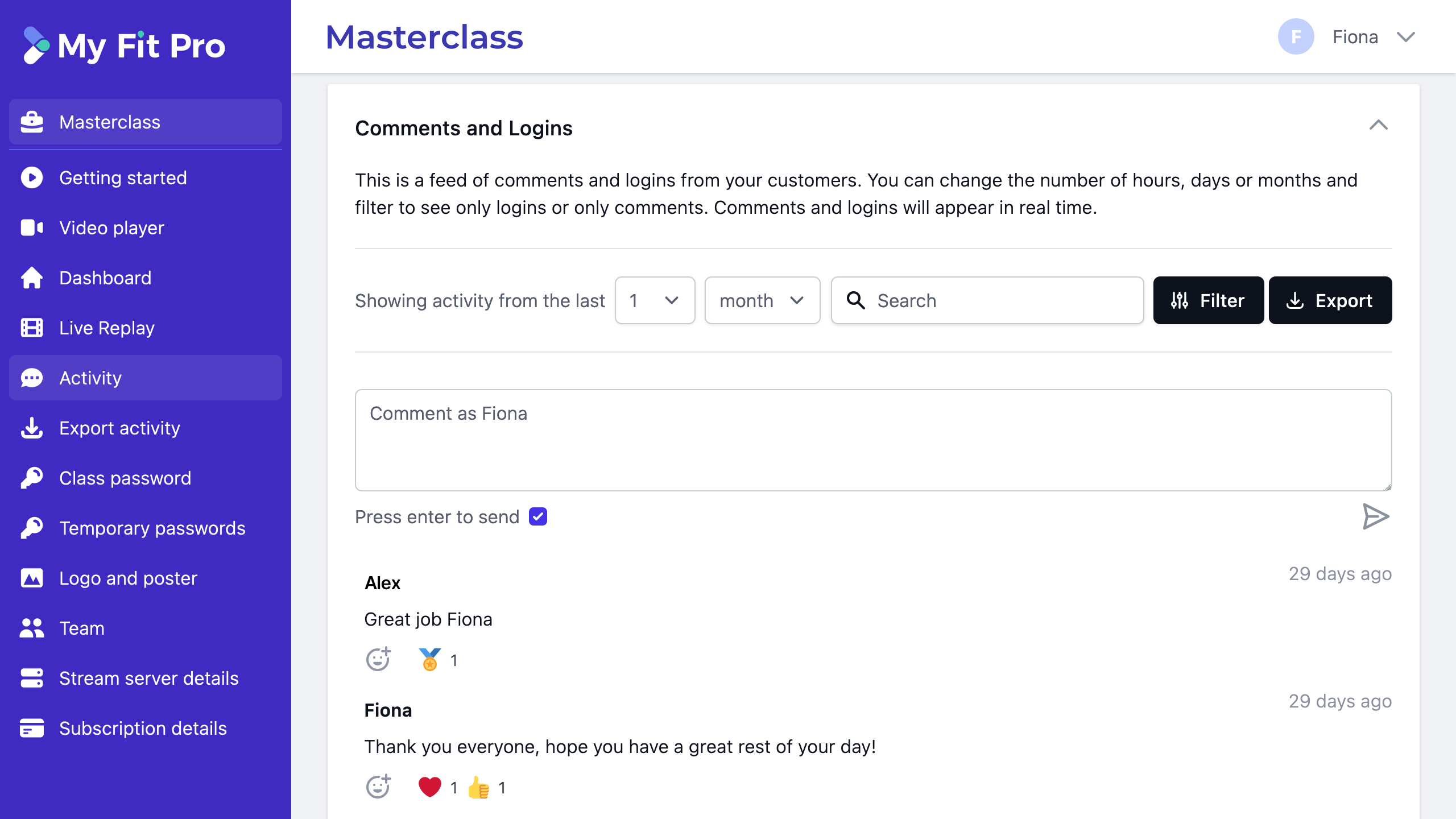Click the send comment arrow button

[x=1376, y=517]
